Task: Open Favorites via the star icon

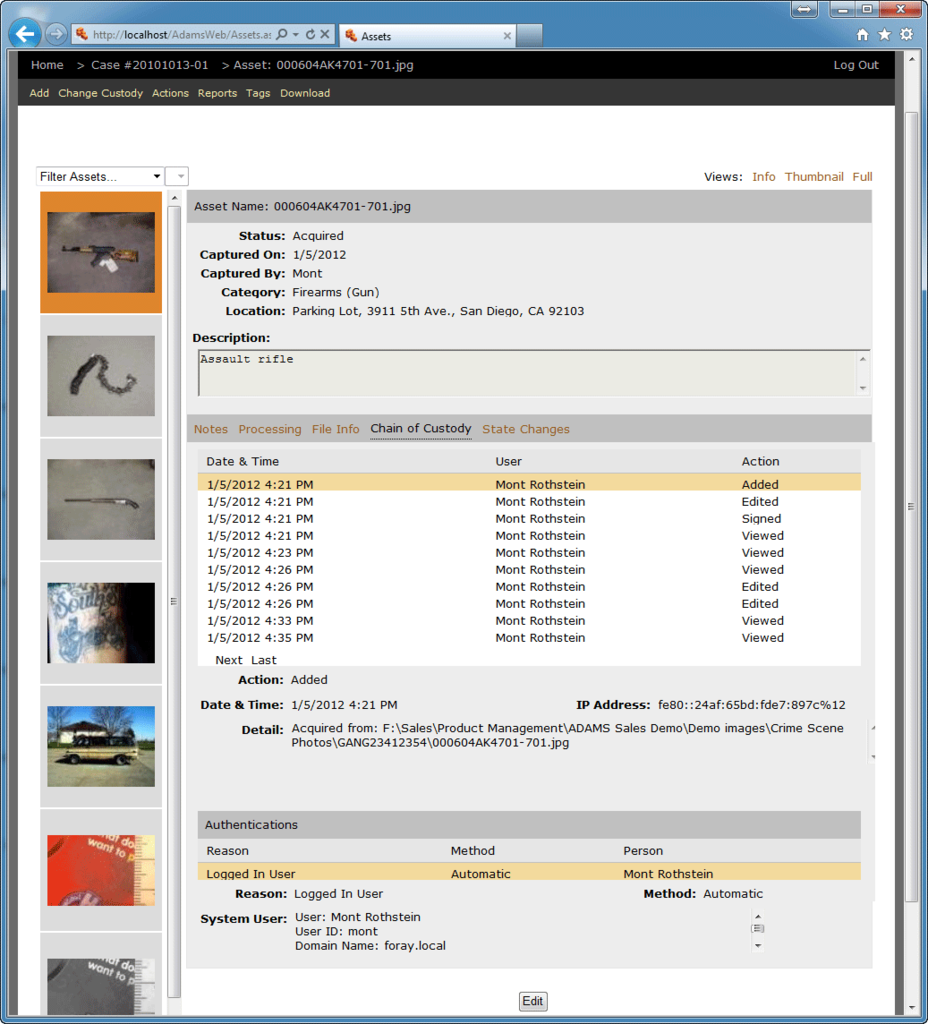Action: [x=884, y=33]
